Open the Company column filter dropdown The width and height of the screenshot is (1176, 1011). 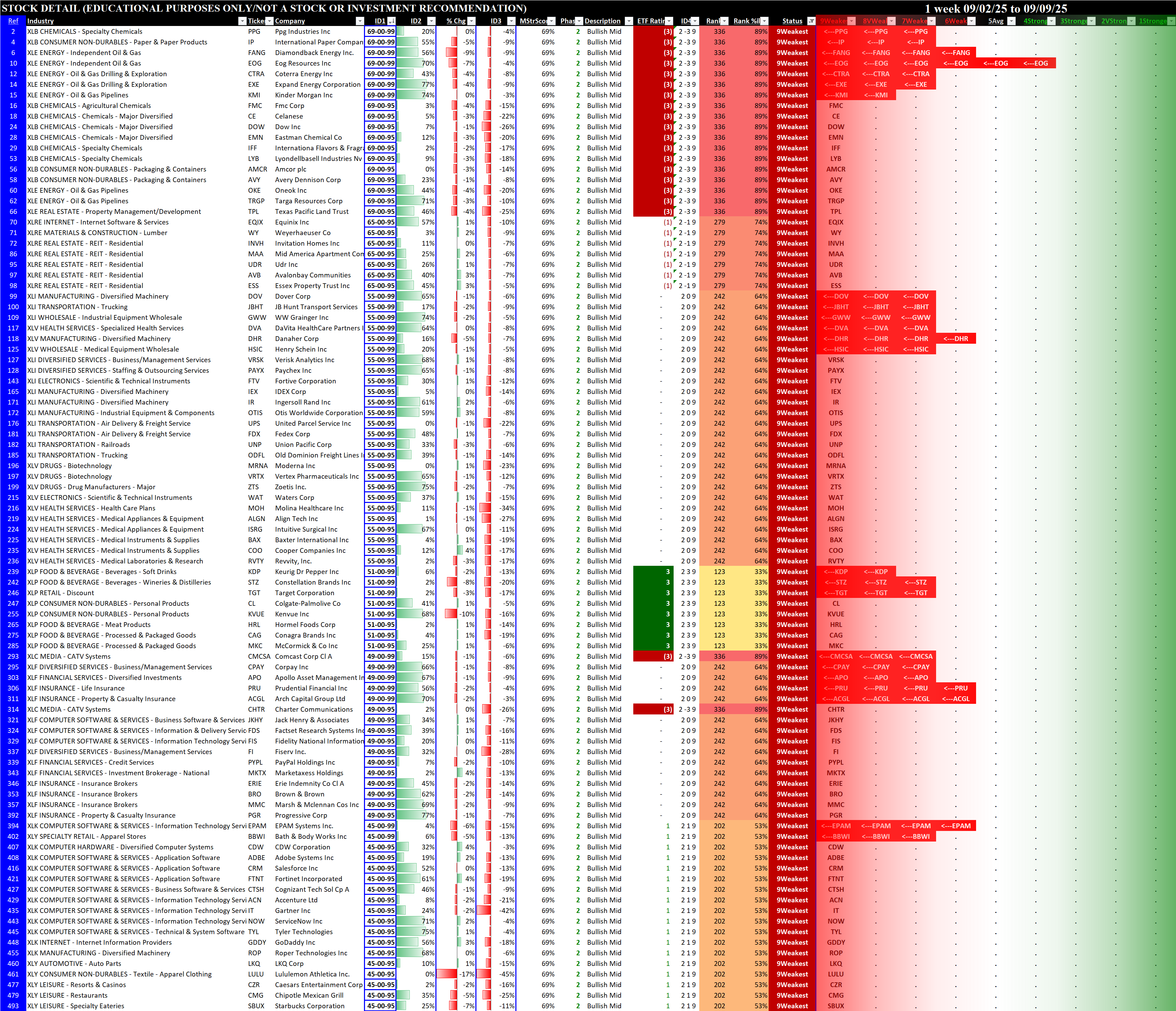click(x=359, y=21)
